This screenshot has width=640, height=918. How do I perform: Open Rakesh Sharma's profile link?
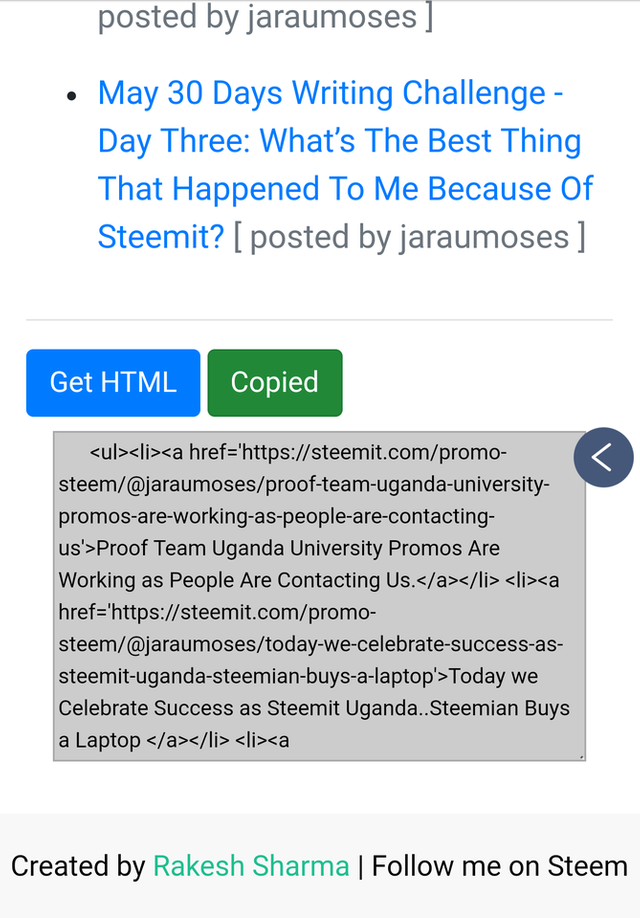tap(251, 866)
